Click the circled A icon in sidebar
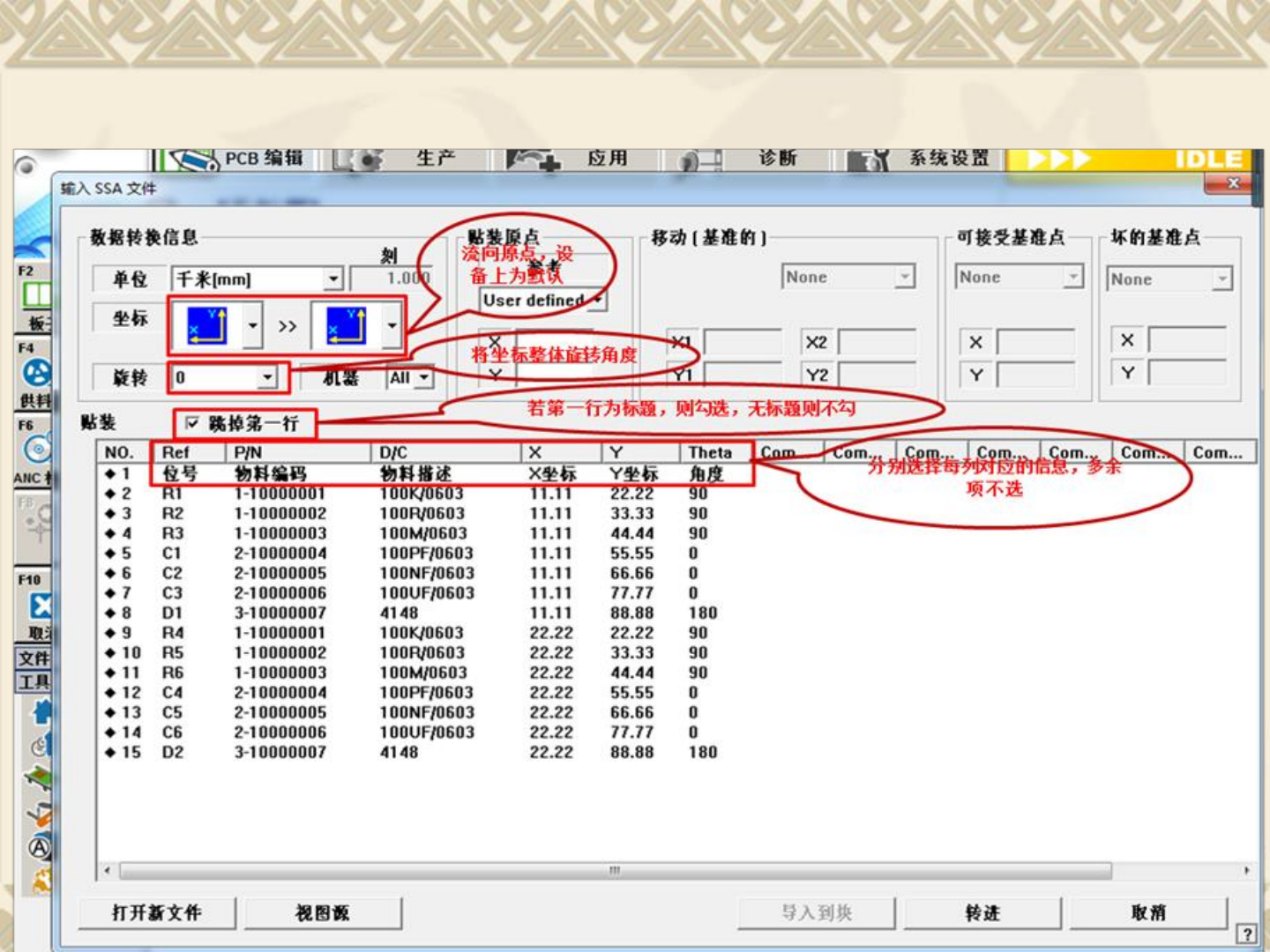This screenshot has width=1270, height=952. coord(40,849)
